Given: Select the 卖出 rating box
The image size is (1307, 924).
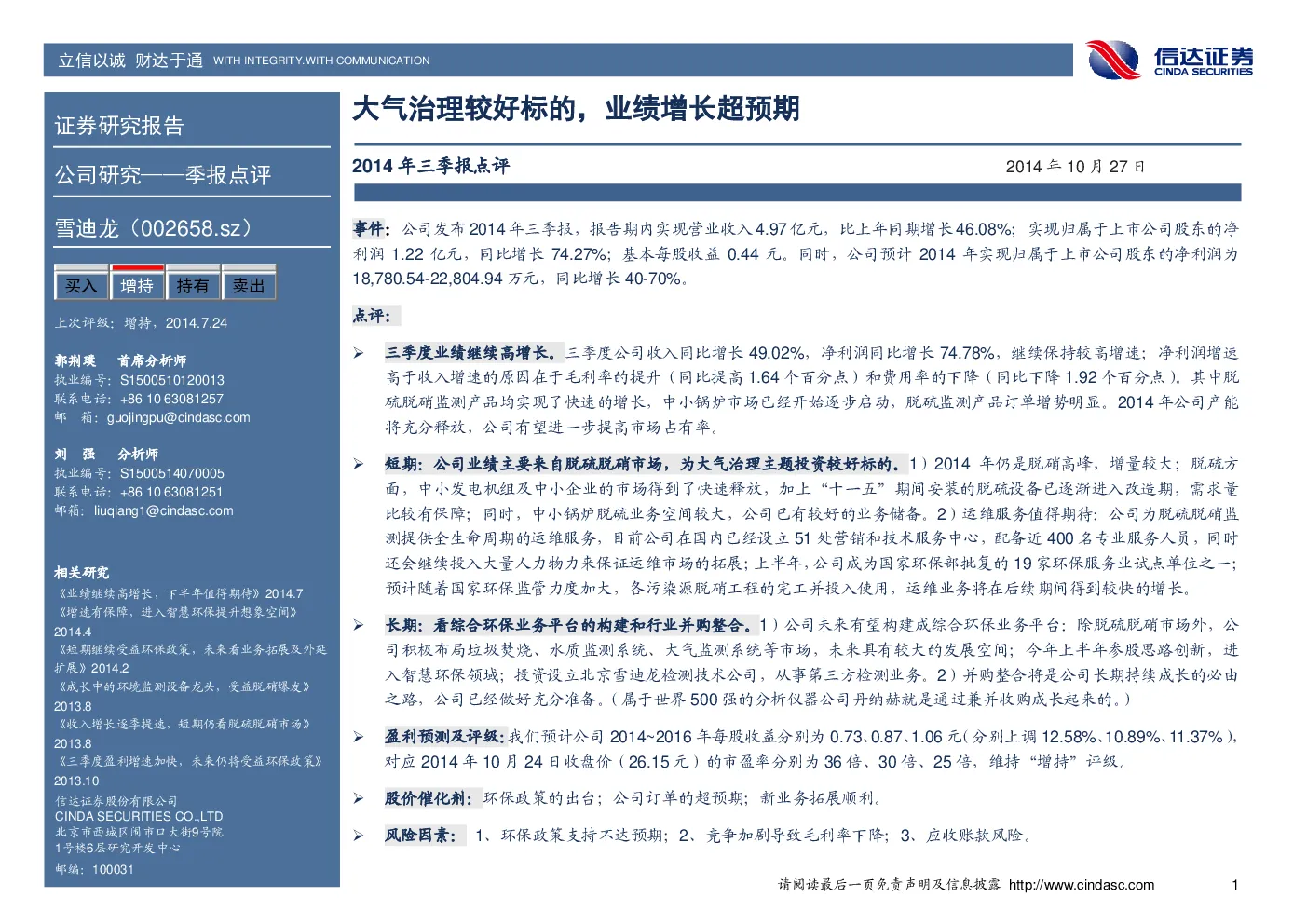Looking at the screenshot, I should [249, 285].
